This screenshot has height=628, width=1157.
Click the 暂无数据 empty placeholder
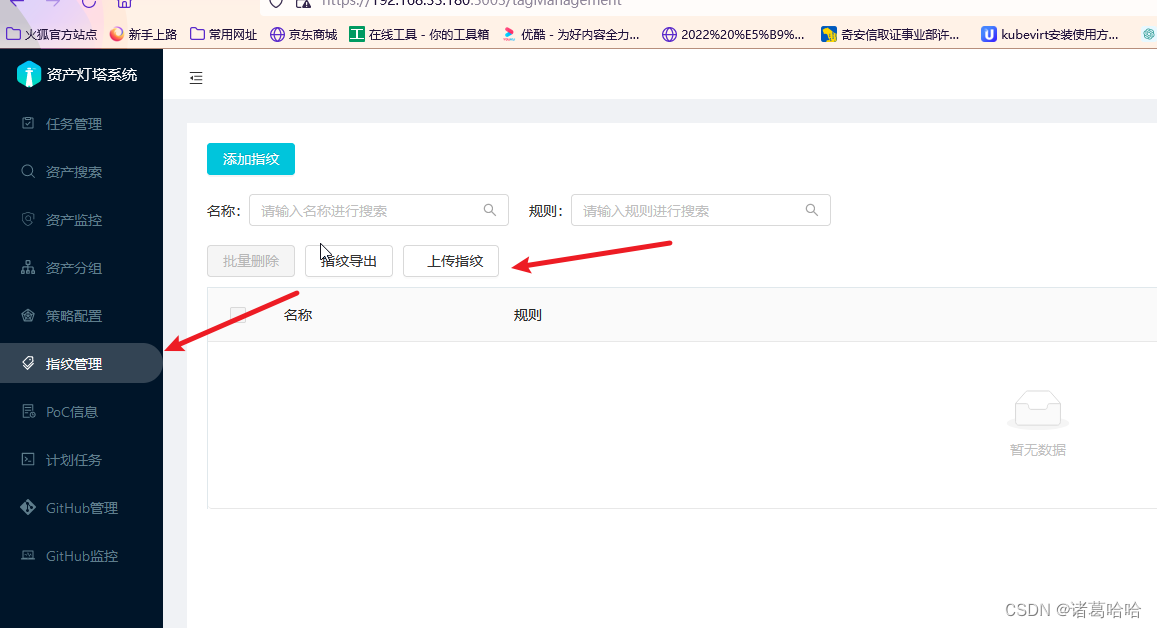(1037, 423)
